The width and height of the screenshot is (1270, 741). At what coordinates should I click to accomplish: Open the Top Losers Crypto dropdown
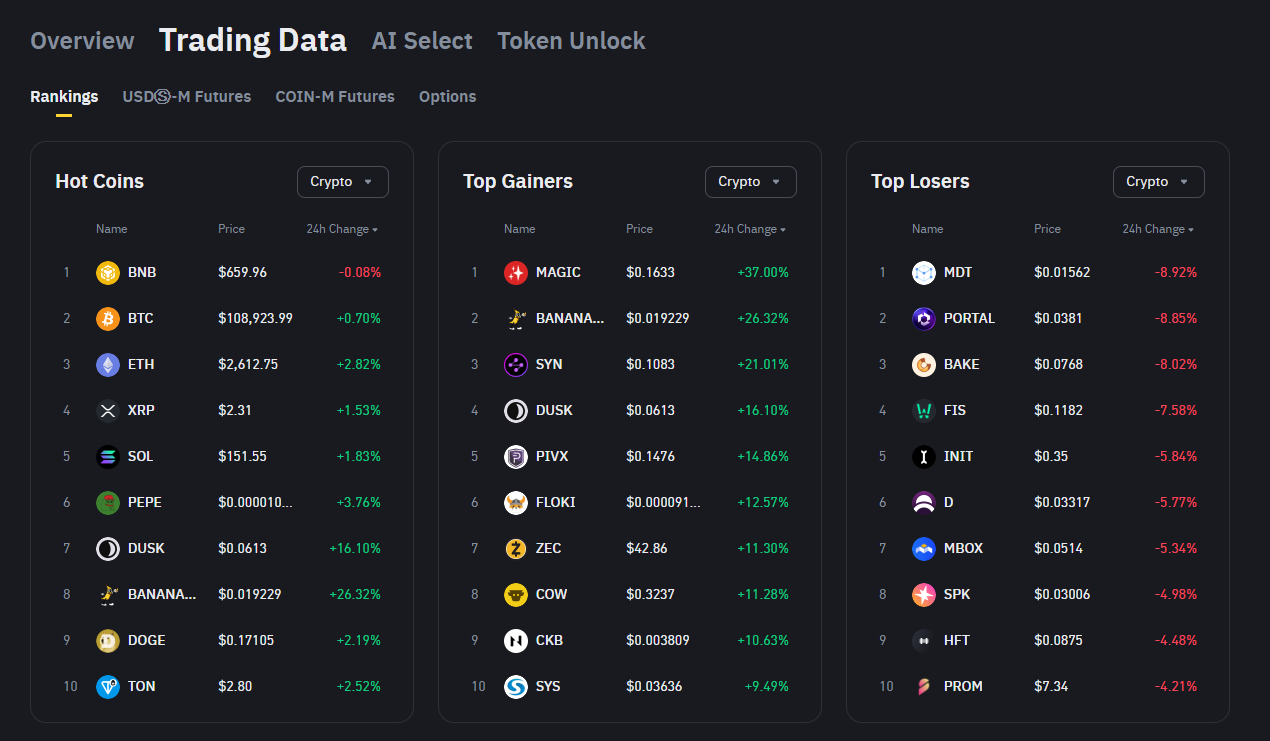click(x=1158, y=182)
